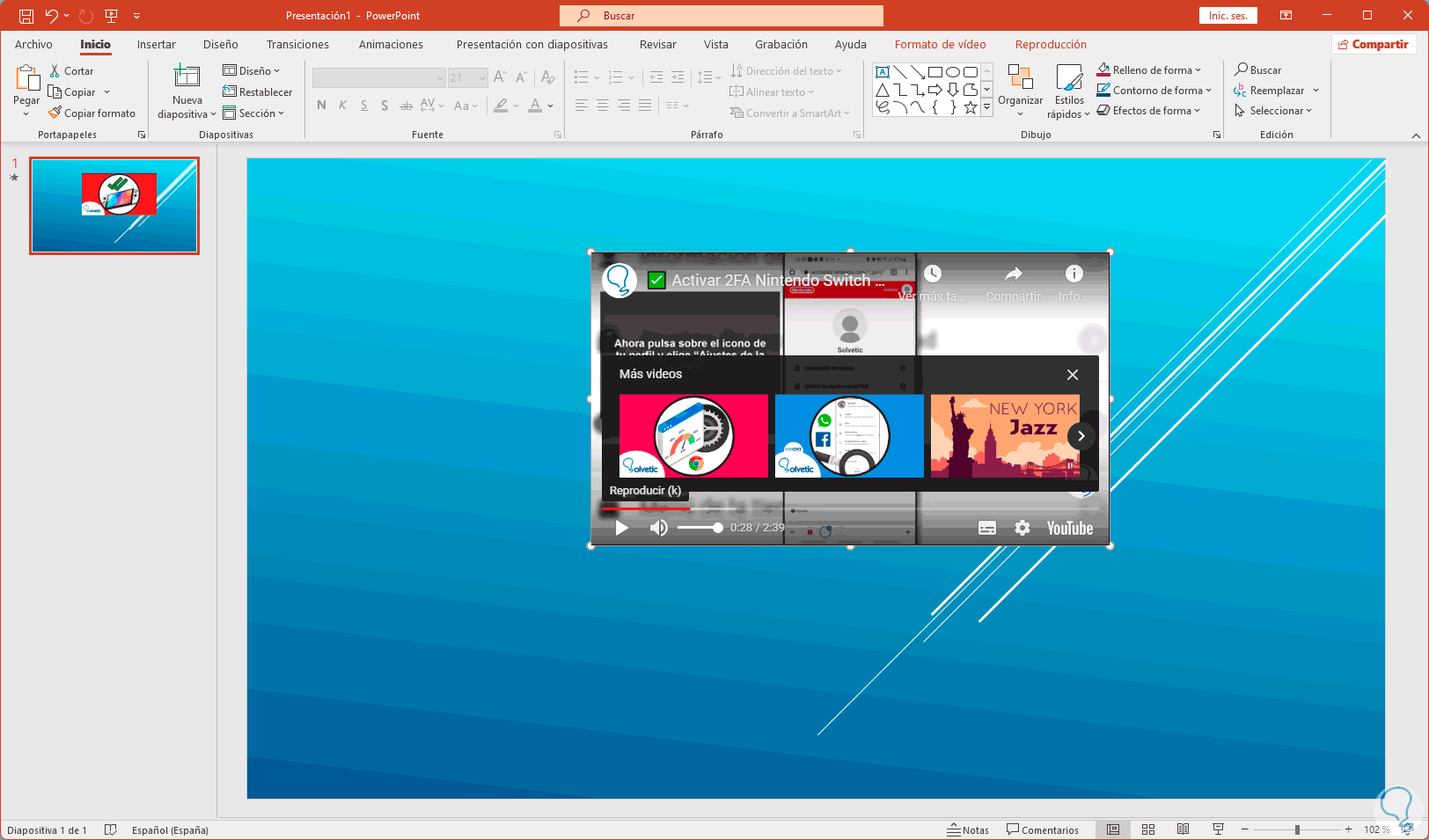Switch to slide sorter view icon
The width and height of the screenshot is (1429, 840).
click(x=1148, y=829)
